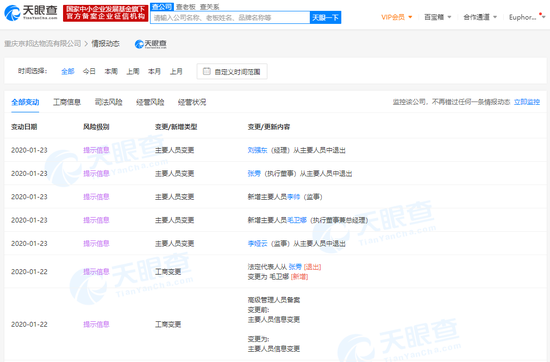Select the 今日 time filter
This screenshot has width=550, height=362.
click(89, 71)
